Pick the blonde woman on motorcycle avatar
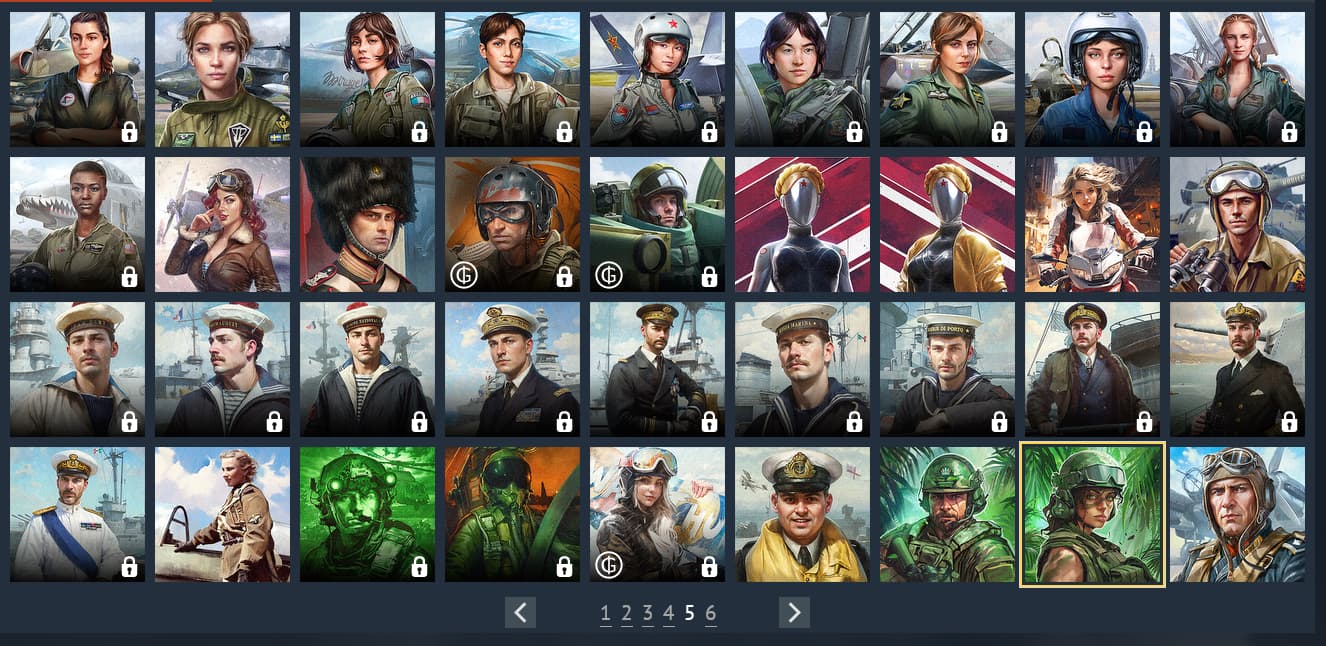The height and width of the screenshot is (646, 1326). pos(1092,224)
